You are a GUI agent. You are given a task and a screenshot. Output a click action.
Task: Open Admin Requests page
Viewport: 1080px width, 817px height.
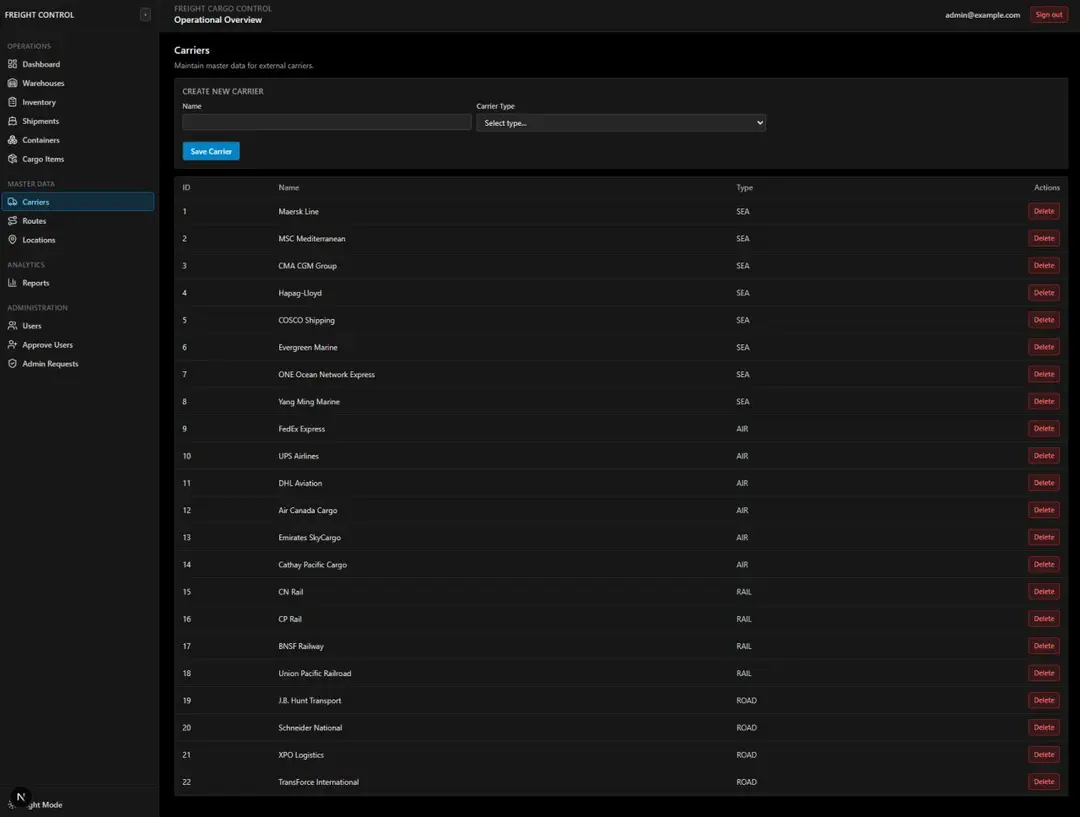[x=77, y=363]
